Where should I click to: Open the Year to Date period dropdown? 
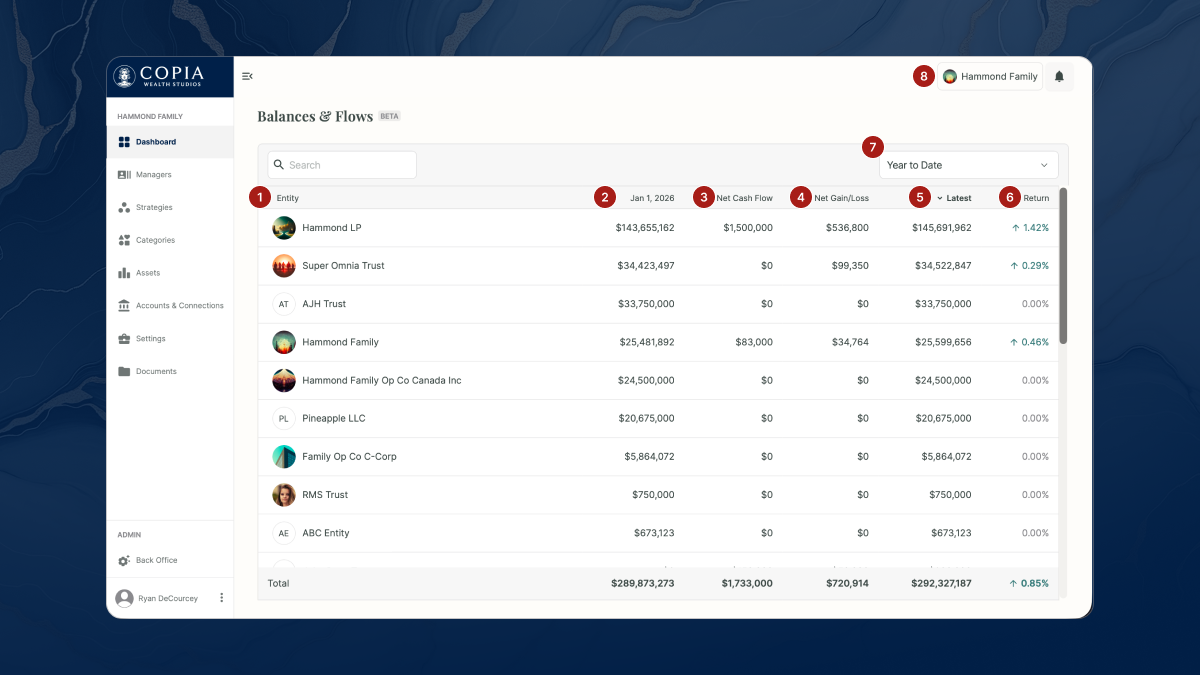point(967,165)
